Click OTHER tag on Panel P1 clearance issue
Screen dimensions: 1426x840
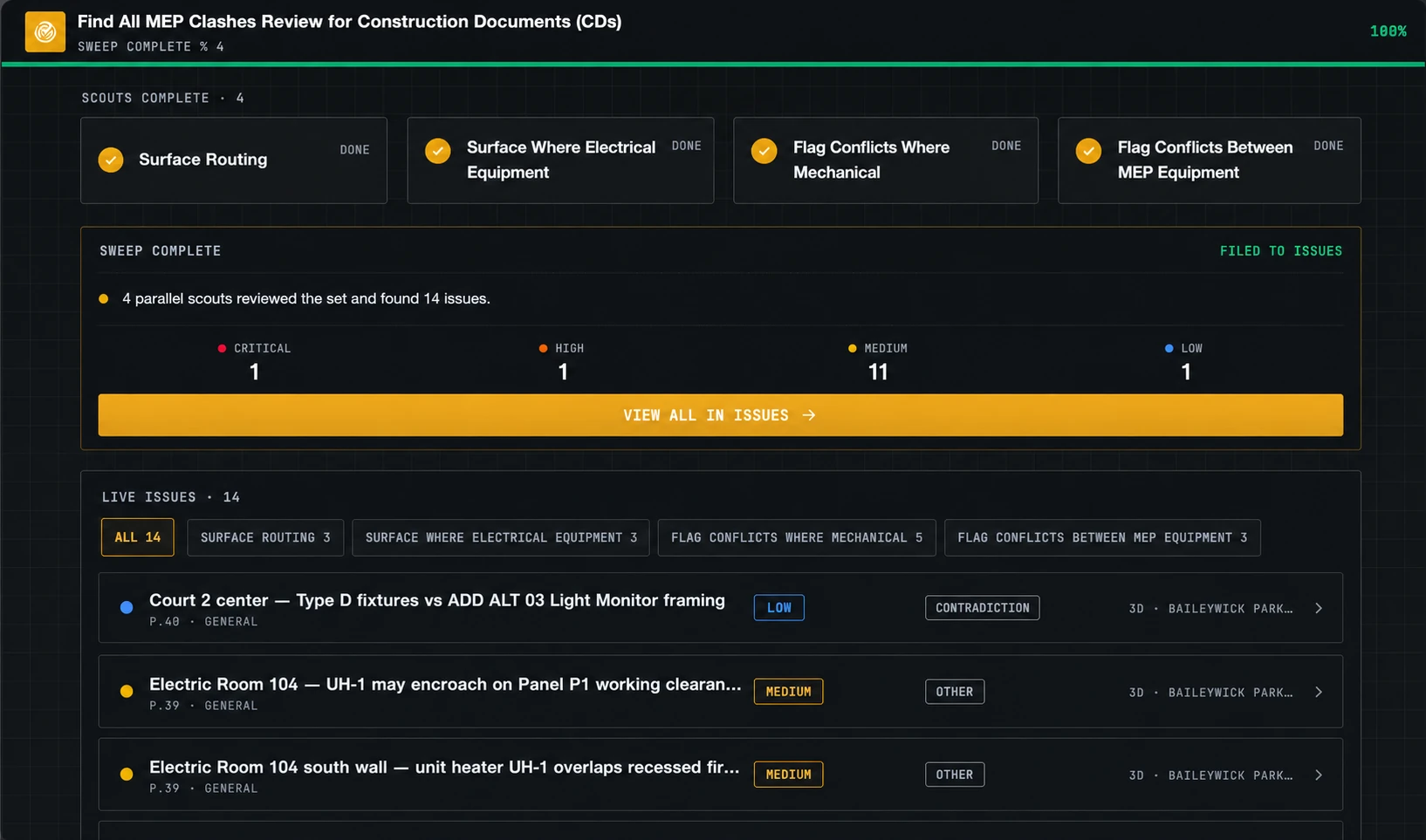coord(955,692)
